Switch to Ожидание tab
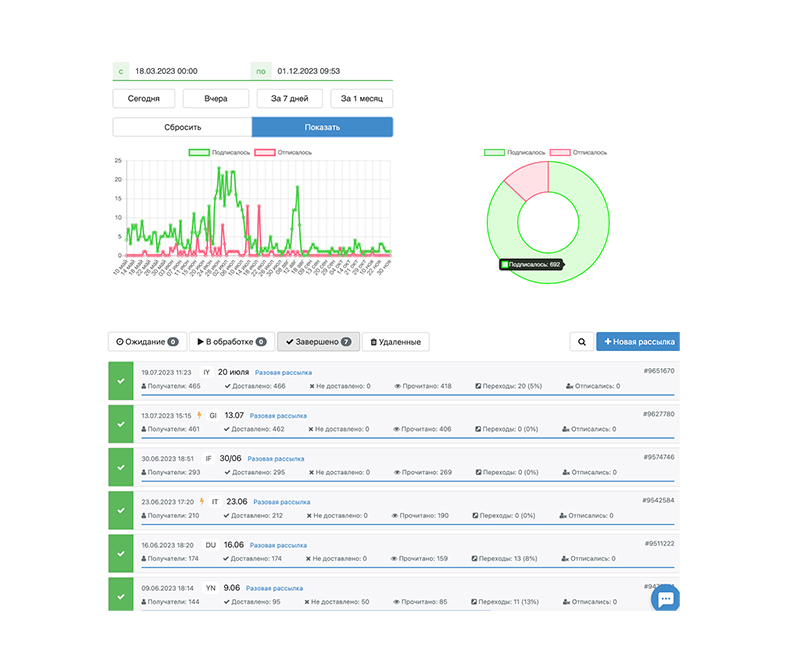The height and width of the screenshot is (667, 786). click(x=147, y=342)
